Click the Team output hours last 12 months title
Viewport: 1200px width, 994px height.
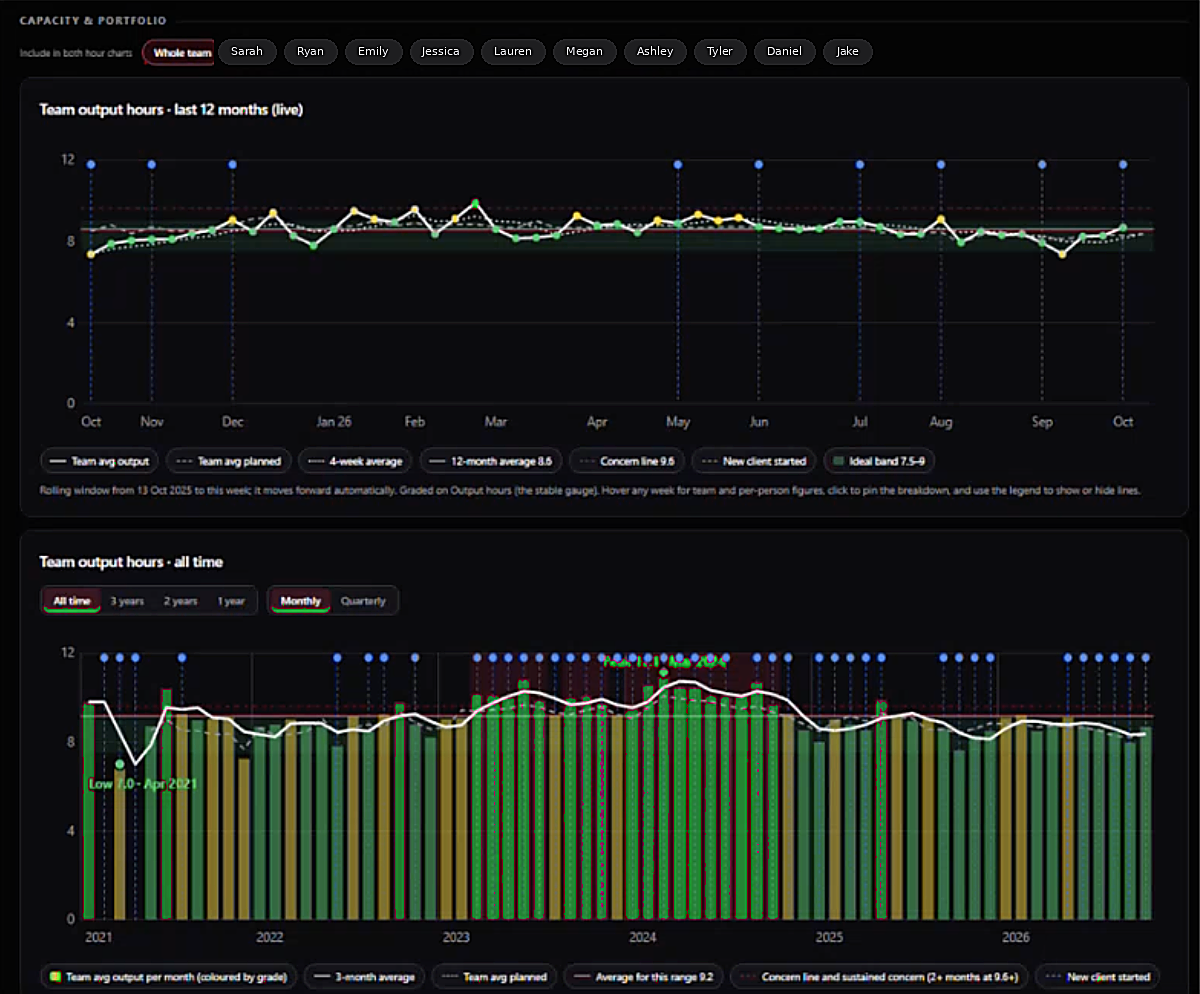click(x=171, y=110)
